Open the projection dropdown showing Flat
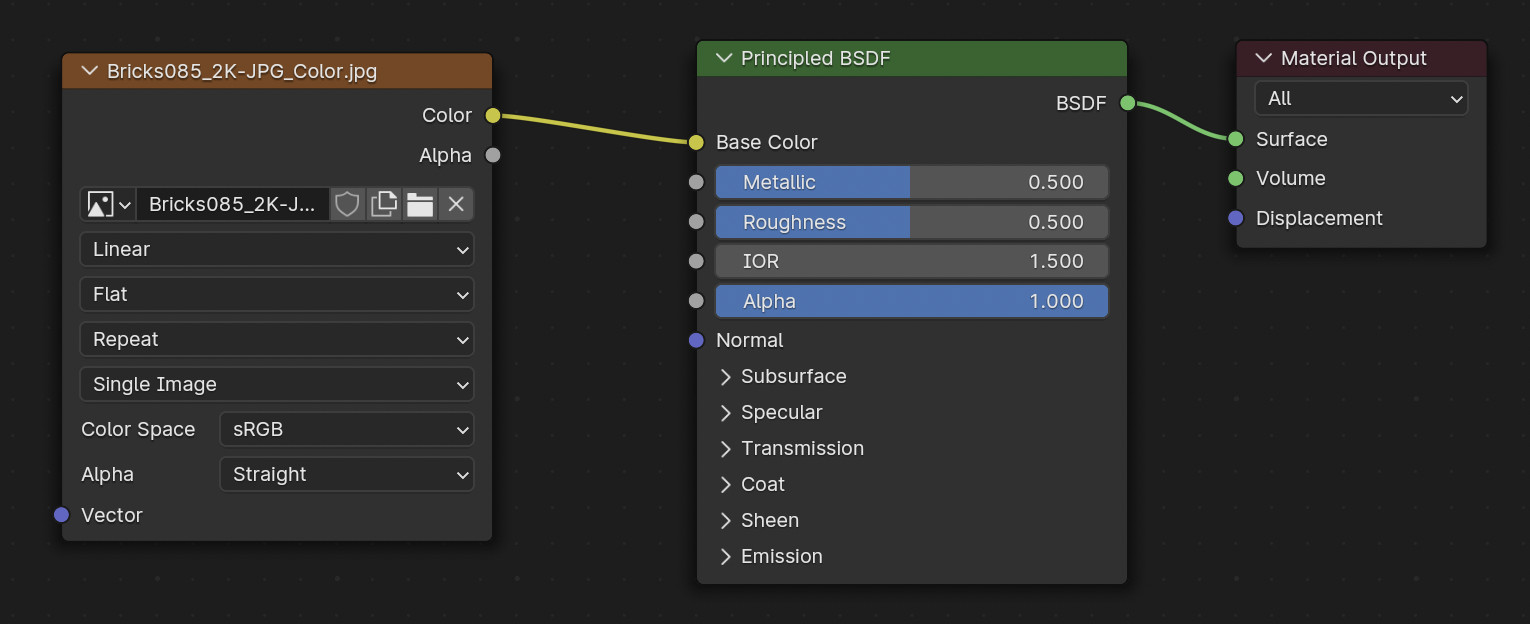Screen dimensions: 1530x624 (x=276, y=294)
